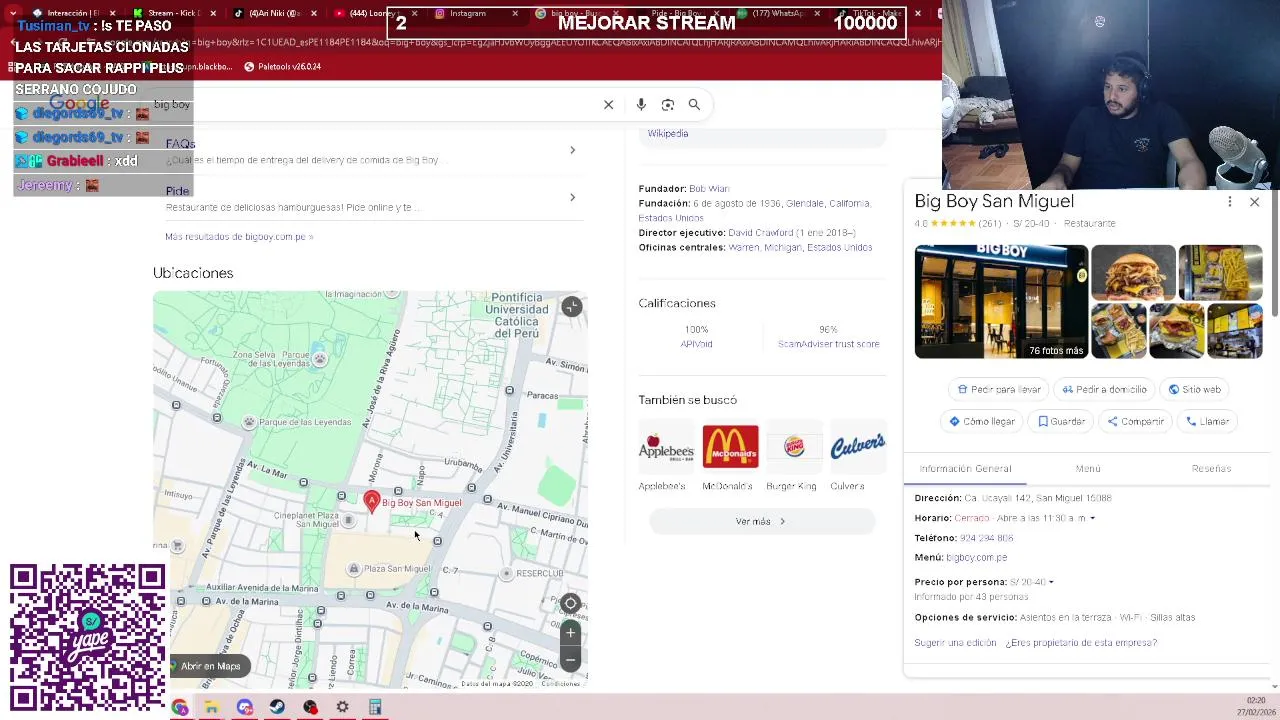This screenshot has height=720, width=1280.
Task: Center map on my location
Action: tap(570, 603)
